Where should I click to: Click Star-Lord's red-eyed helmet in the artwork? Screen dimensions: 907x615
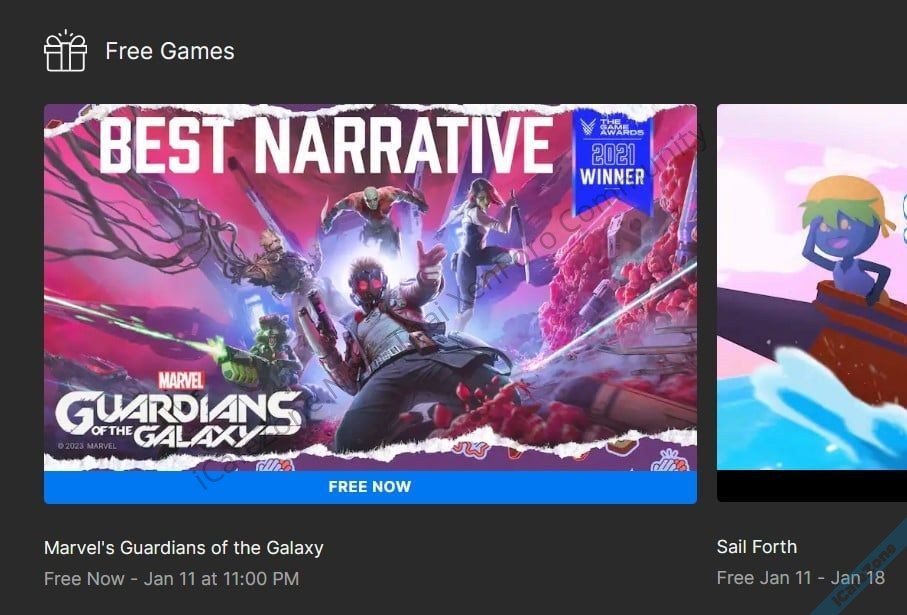click(x=368, y=281)
